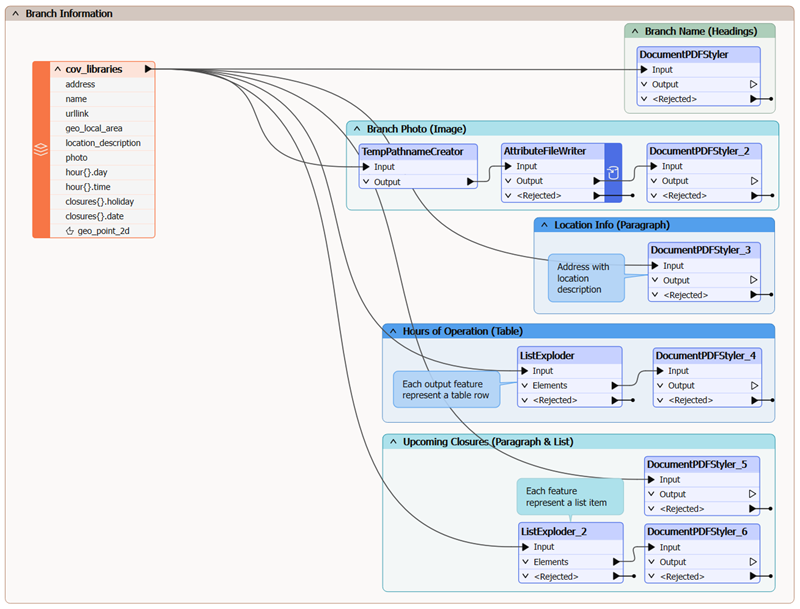
Task: Click DocumentPDFStyler_4 Output port triangle
Action: click(755, 386)
